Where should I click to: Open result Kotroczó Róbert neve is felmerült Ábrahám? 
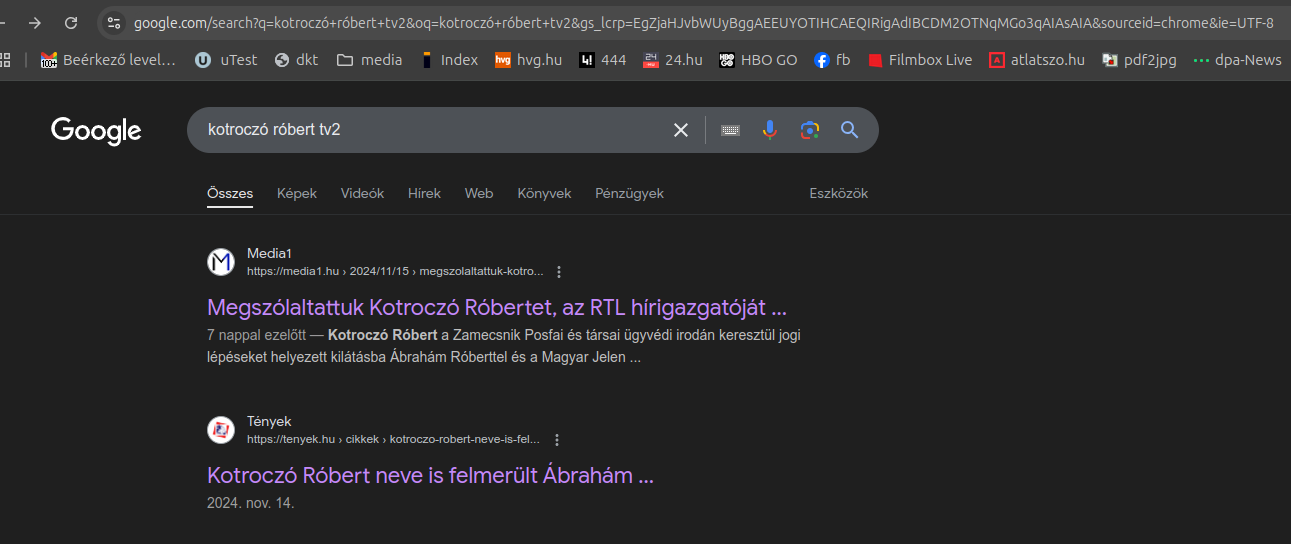430,475
